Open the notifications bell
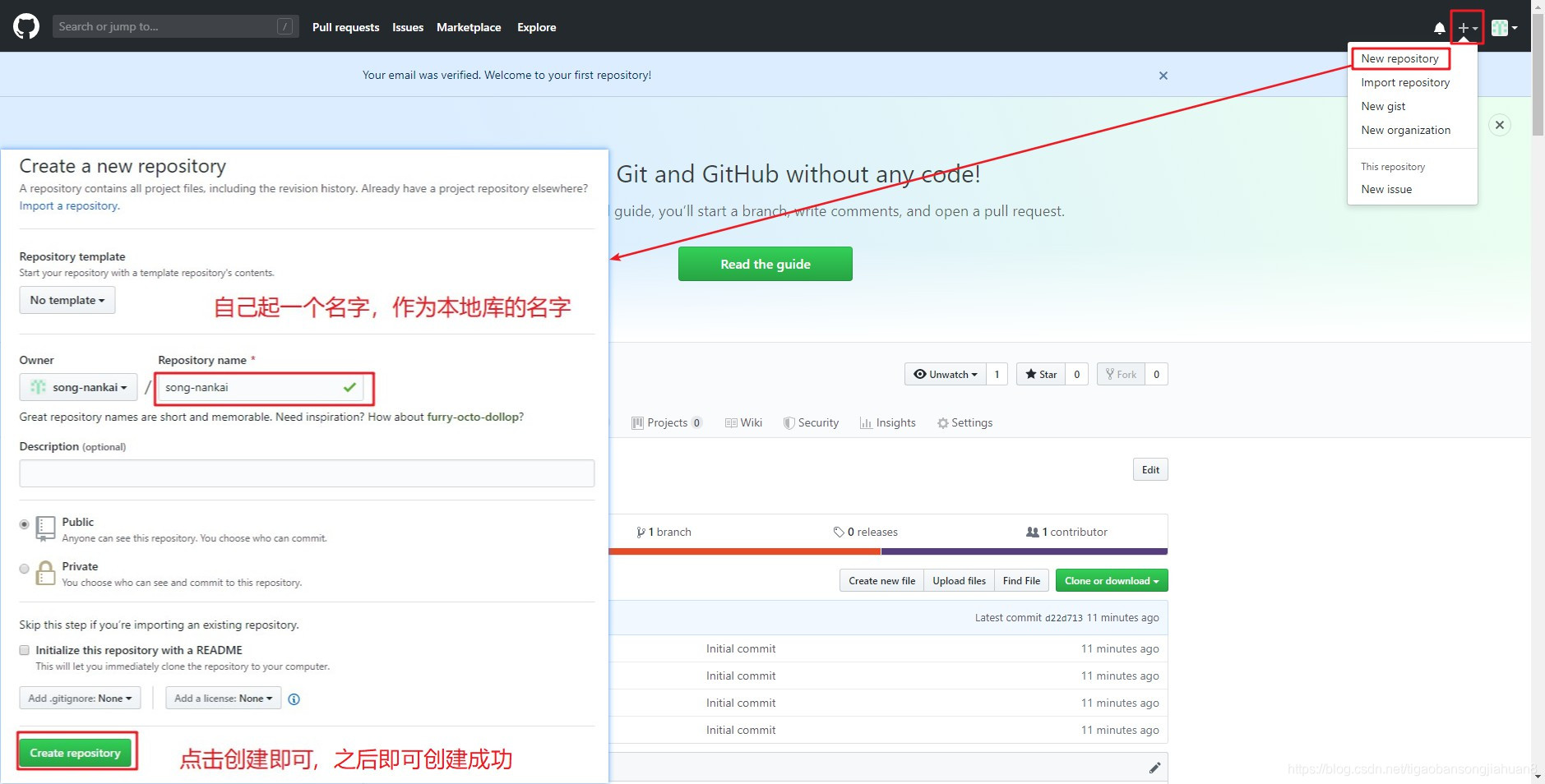Image resolution: width=1545 pixels, height=784 pixels. [x=1439, y=28]
